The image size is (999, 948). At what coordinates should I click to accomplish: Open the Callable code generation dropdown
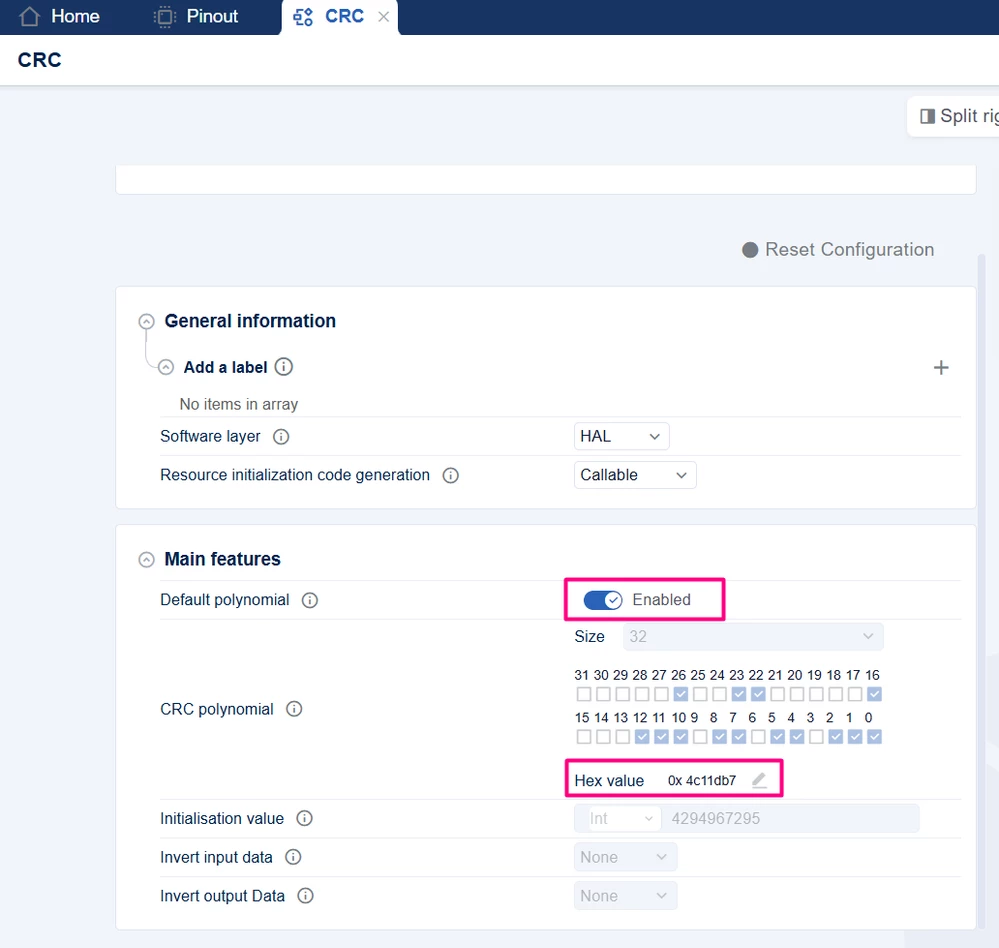635,475
